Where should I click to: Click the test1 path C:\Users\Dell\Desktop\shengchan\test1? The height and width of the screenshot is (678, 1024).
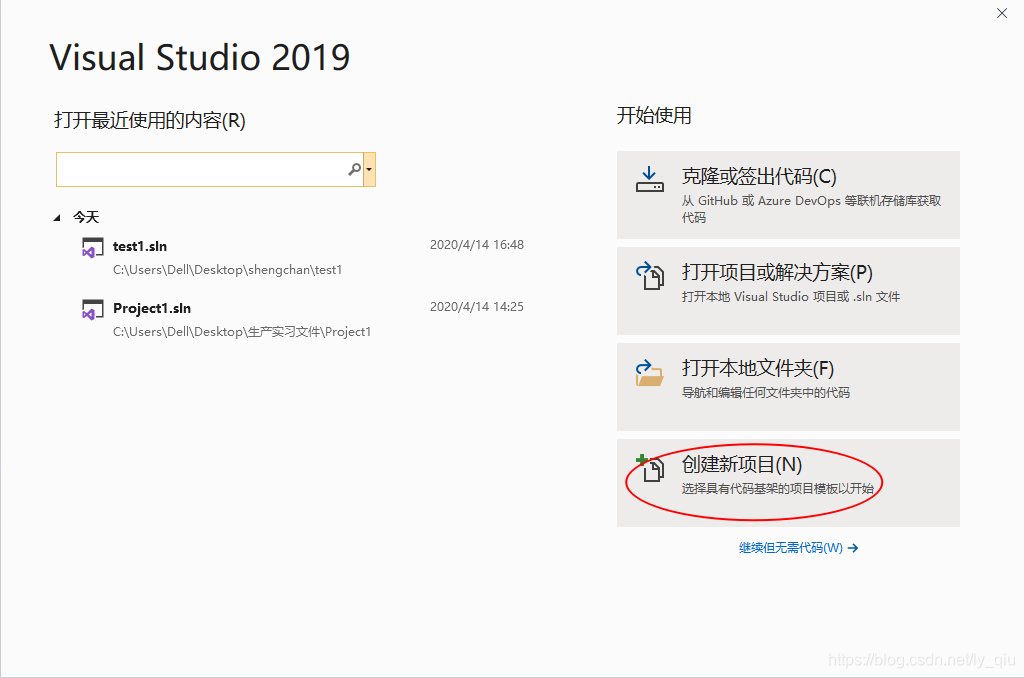tap(227, 270)
